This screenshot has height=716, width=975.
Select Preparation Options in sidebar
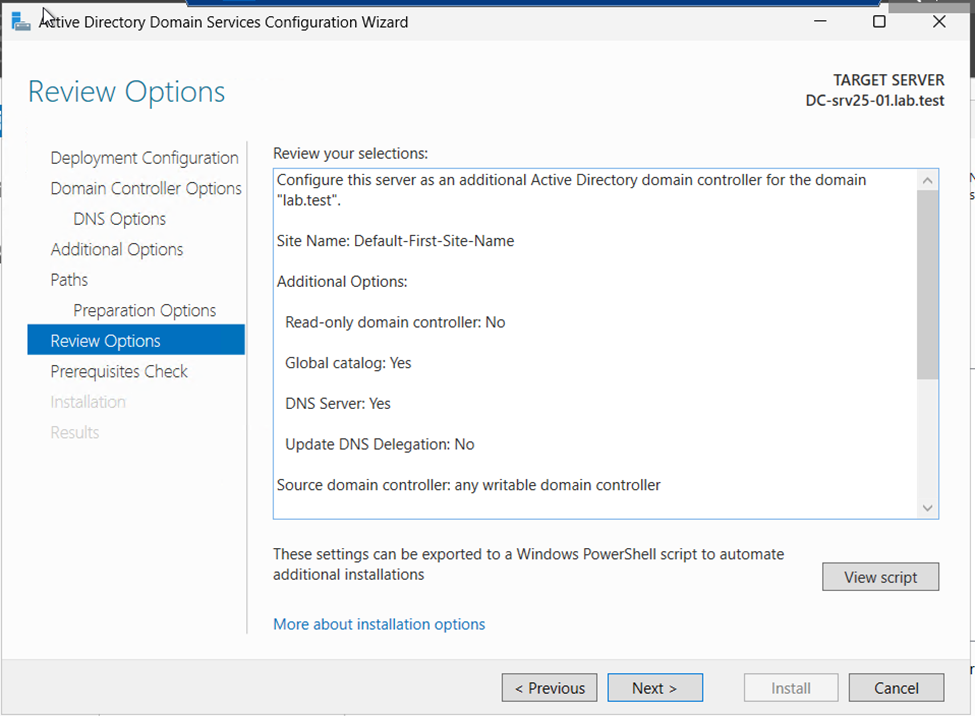point(144,310)
